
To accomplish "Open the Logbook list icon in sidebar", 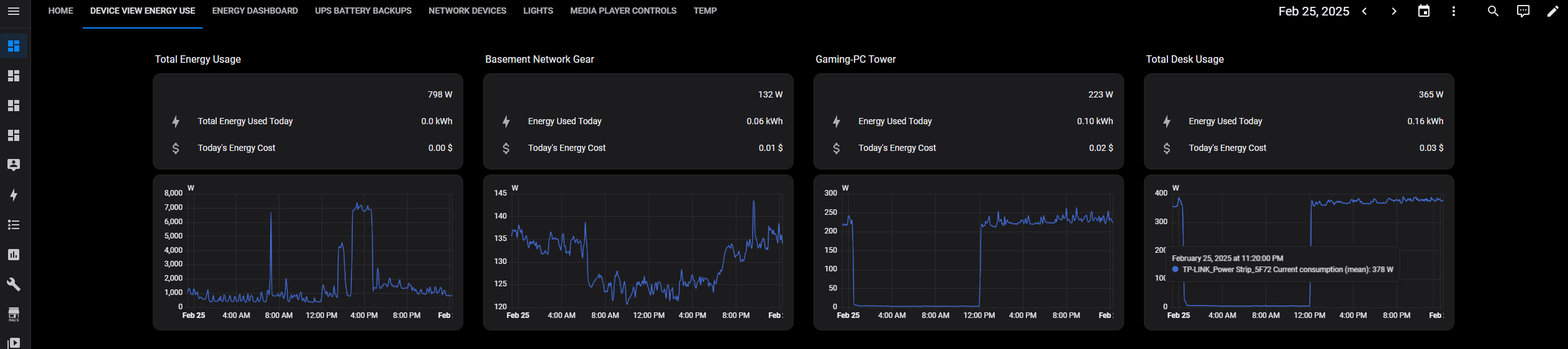I will coord(14,225).
